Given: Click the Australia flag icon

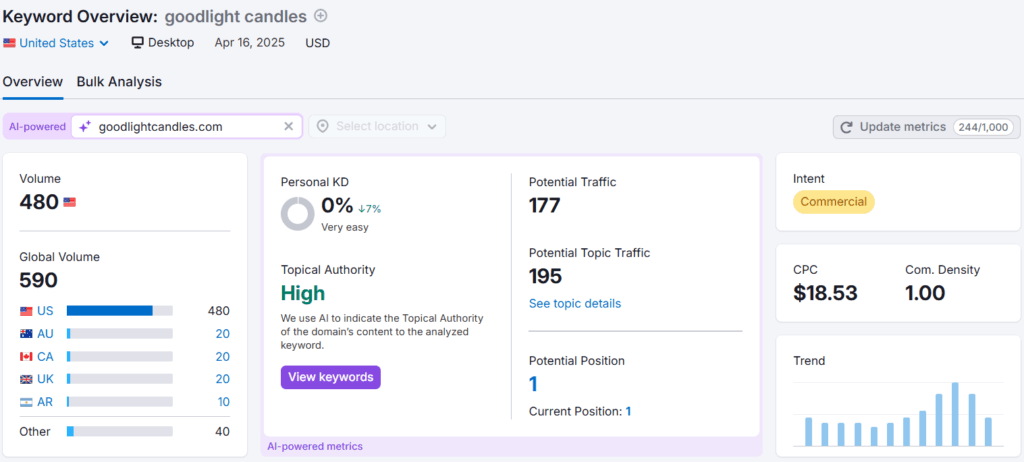Looking at the screenshot, I should [26, 334].
